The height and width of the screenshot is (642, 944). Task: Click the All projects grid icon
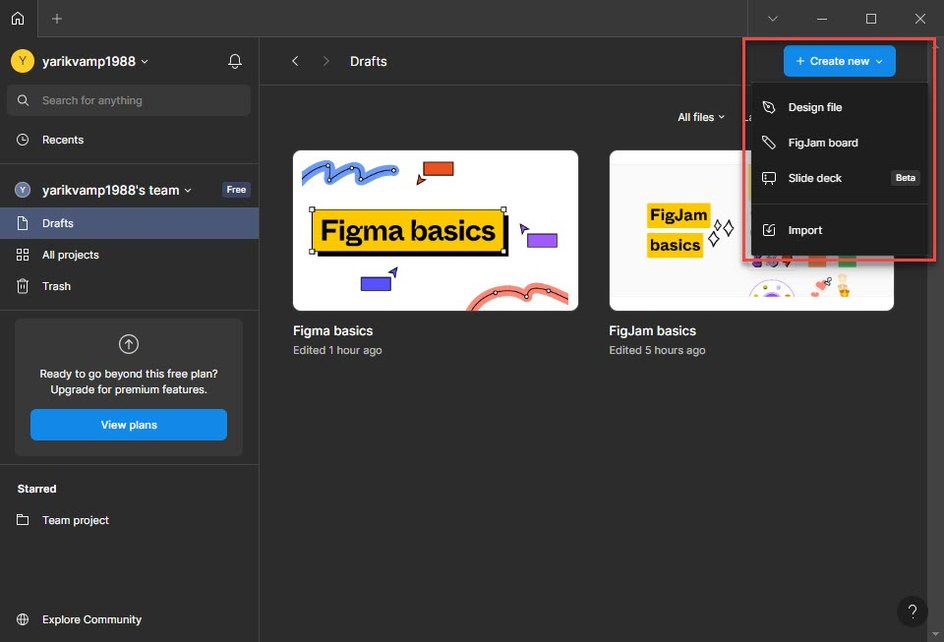click(22, 255)
